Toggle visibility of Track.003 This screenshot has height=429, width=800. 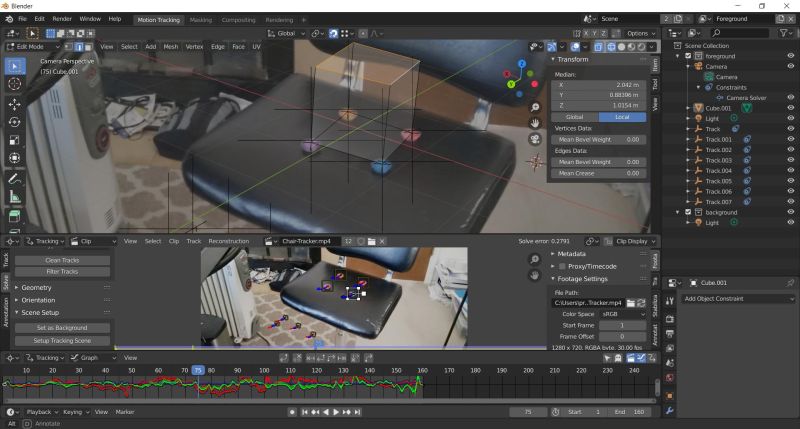pos(790,160)
